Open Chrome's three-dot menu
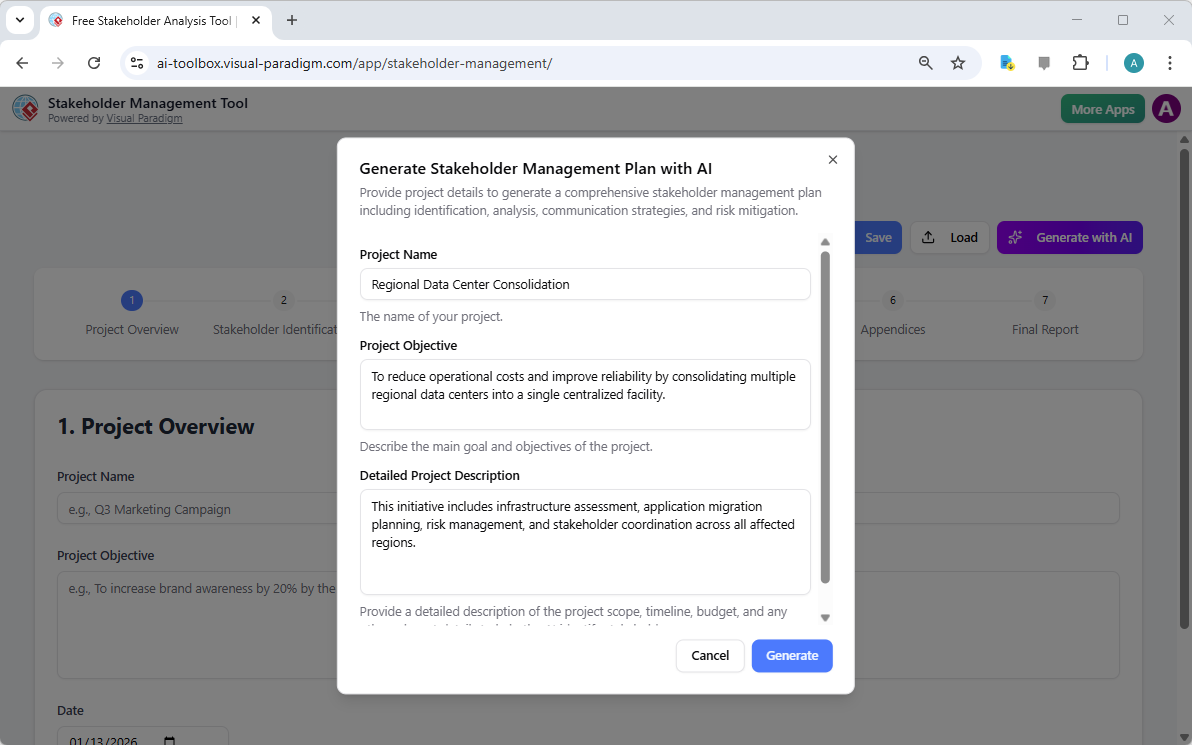Viewport: 1192px width, 745px height. [1170, 62]
